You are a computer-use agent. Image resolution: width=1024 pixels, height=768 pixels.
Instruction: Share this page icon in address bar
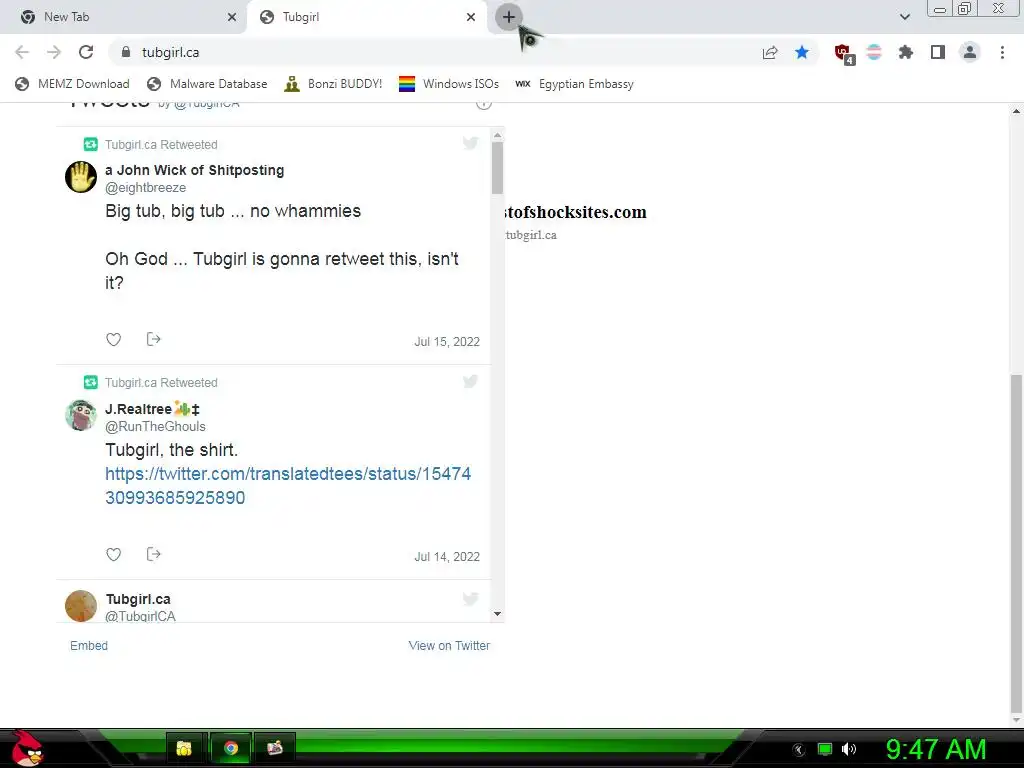[770, 53]
